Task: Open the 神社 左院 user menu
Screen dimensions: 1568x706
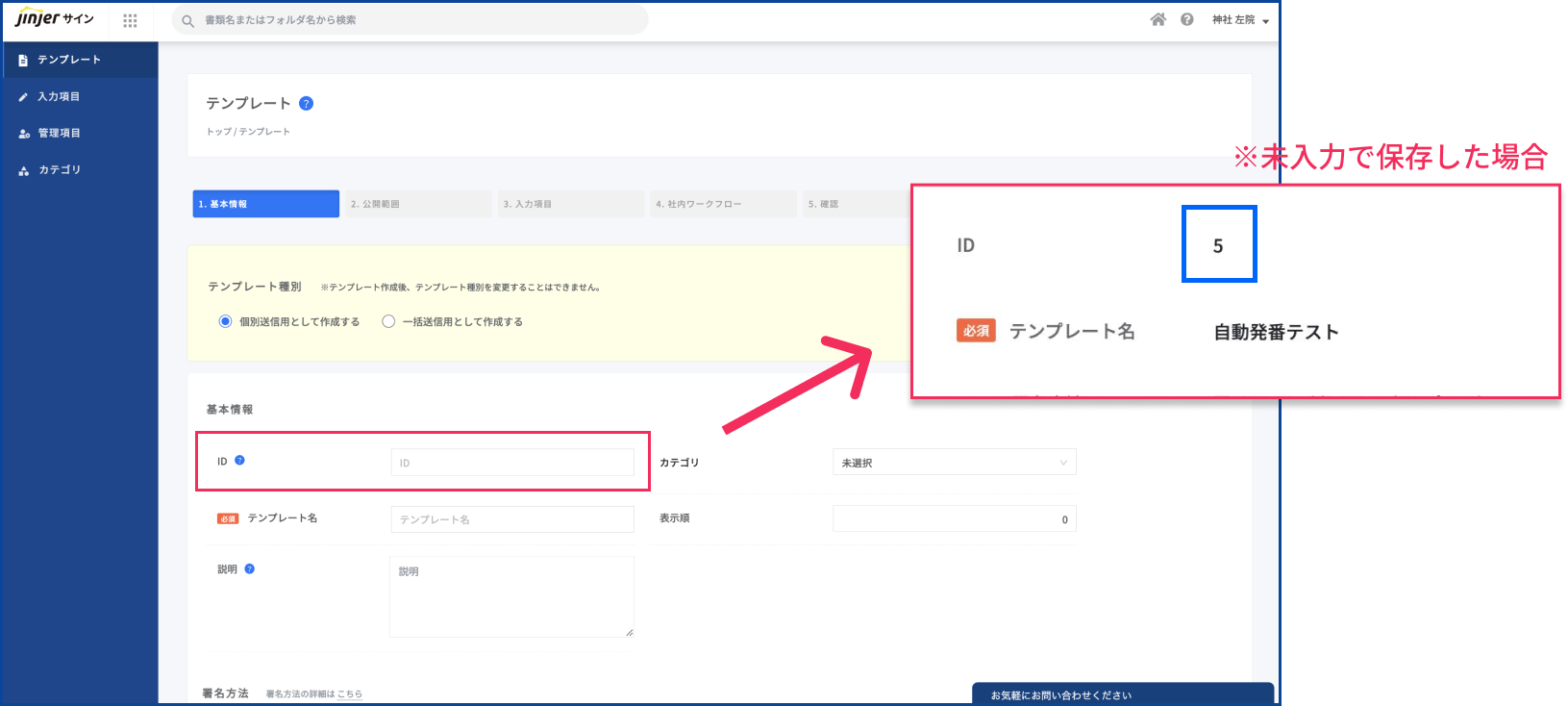Action: click(1239, 20)
